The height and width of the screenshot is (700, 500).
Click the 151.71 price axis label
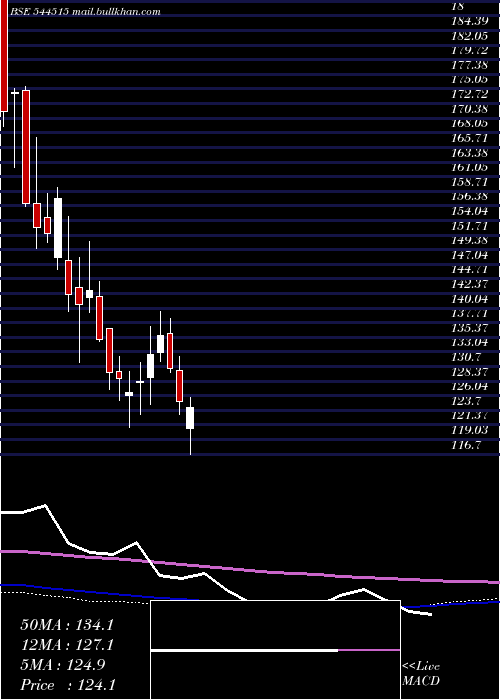tap(471, 226)
